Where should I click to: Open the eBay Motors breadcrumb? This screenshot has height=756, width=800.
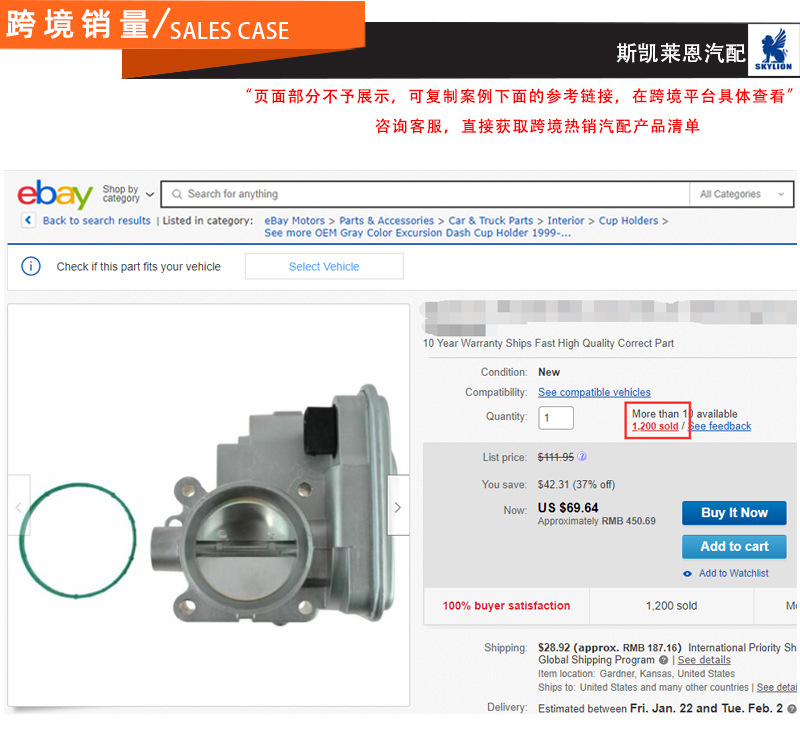294,220
